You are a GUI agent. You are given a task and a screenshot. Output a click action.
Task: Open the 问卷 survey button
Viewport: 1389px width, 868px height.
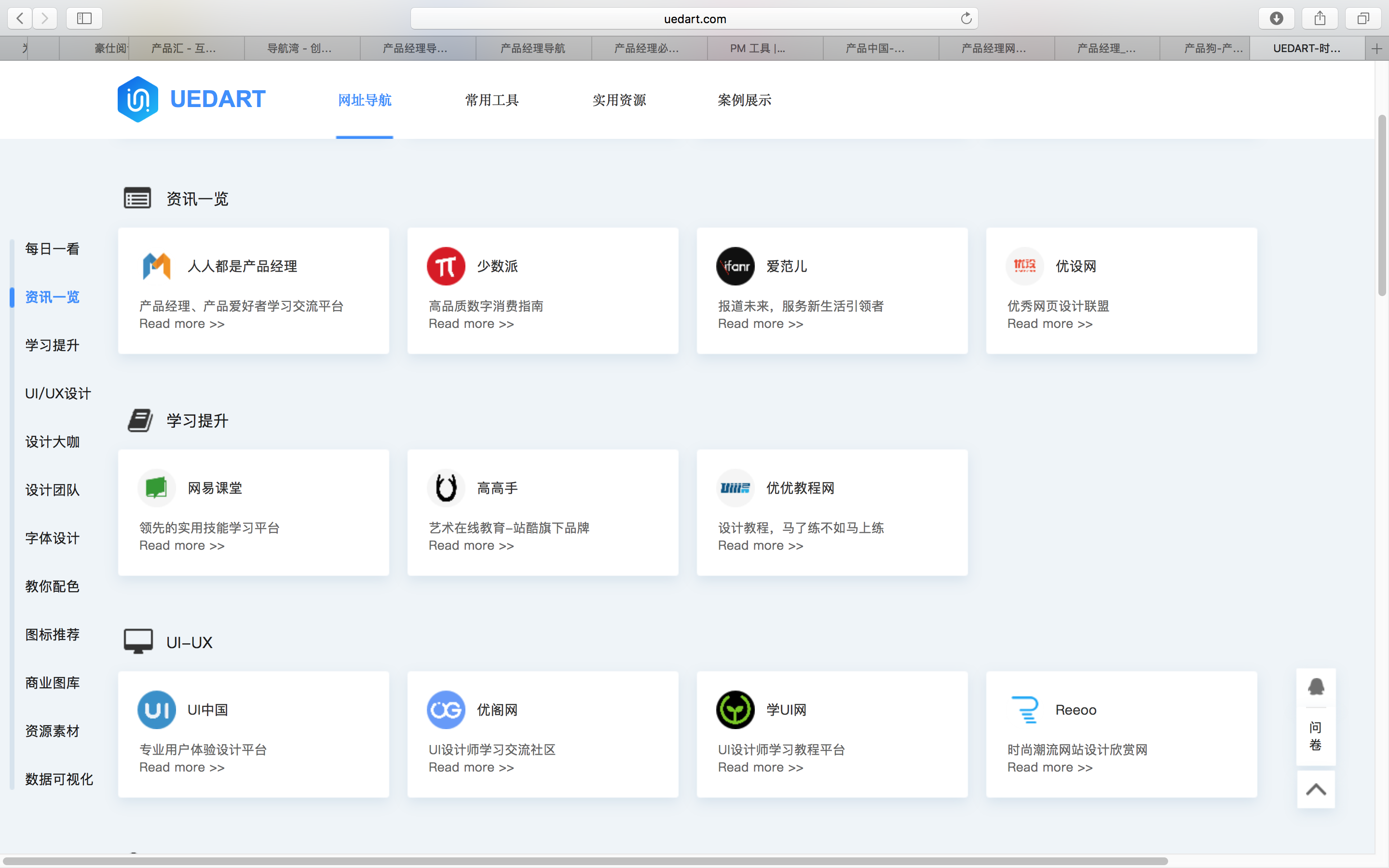pos(1316,736)
